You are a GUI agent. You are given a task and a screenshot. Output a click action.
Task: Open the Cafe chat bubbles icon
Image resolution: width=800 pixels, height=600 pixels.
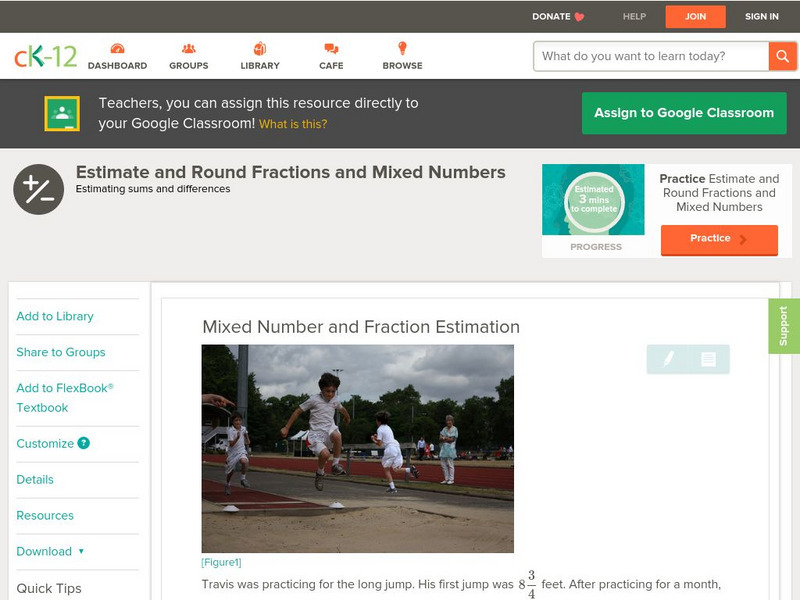click(x=331, y=48)
